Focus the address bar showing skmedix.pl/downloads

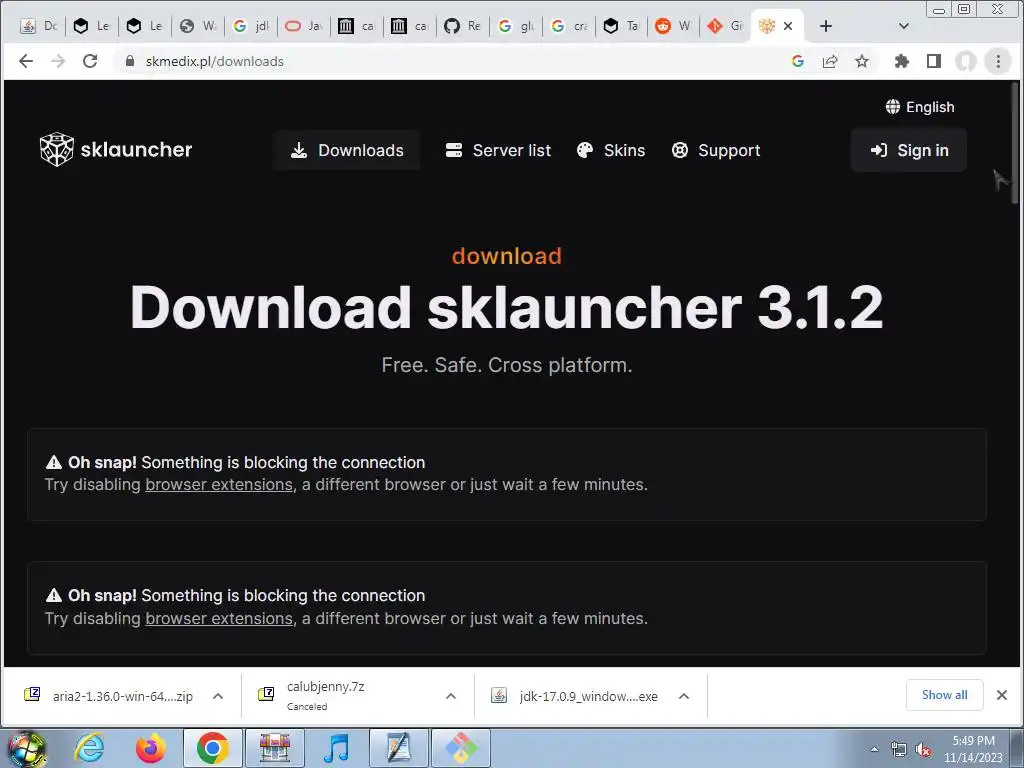451,61
